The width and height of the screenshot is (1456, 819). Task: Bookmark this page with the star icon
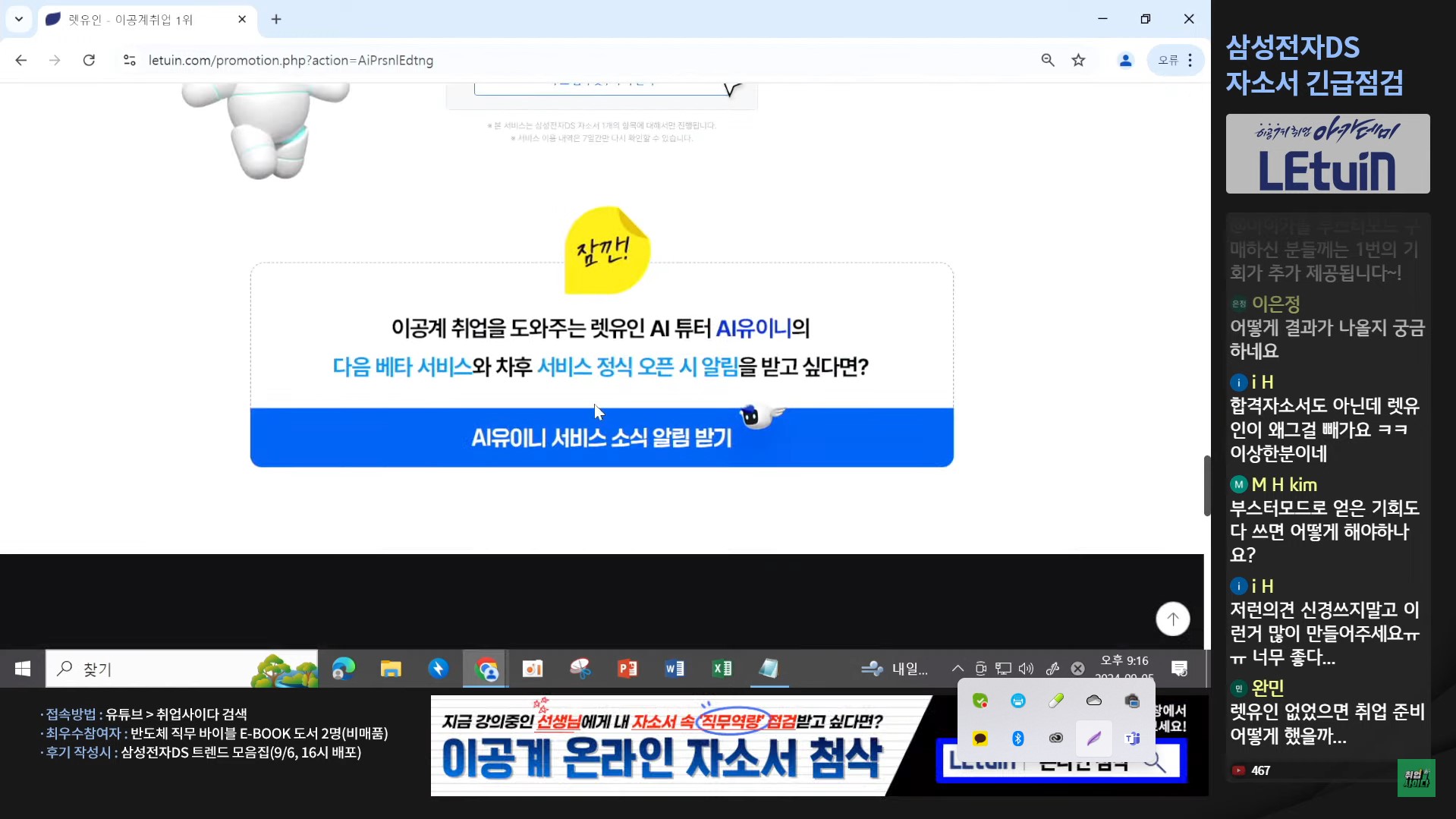pos(1078,60)
